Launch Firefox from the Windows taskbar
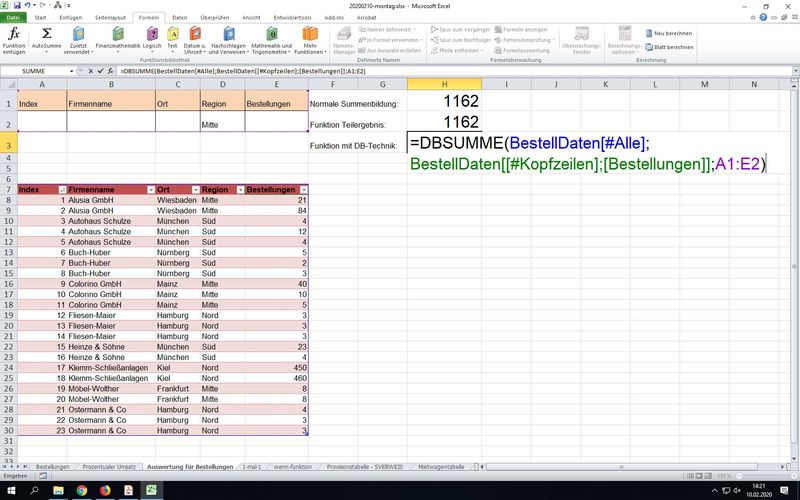Viewport: 800px width, 500px height. click(106, 491)
